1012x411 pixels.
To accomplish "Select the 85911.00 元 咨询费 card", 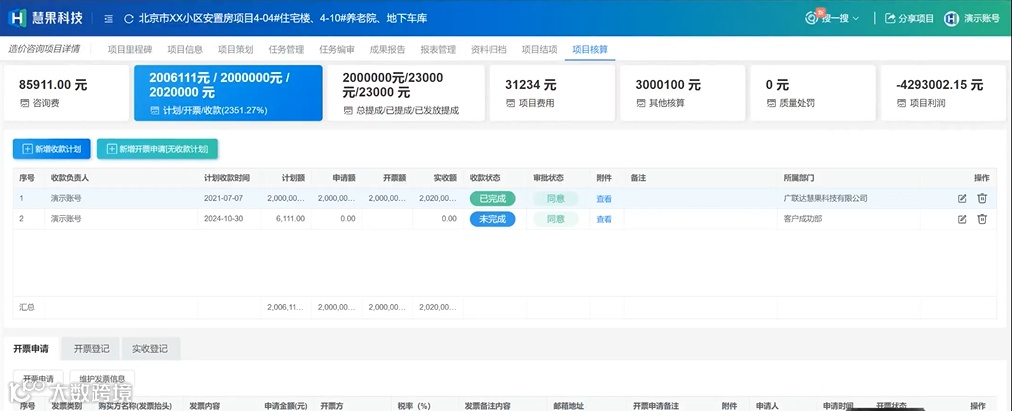I will coord(66,93).
